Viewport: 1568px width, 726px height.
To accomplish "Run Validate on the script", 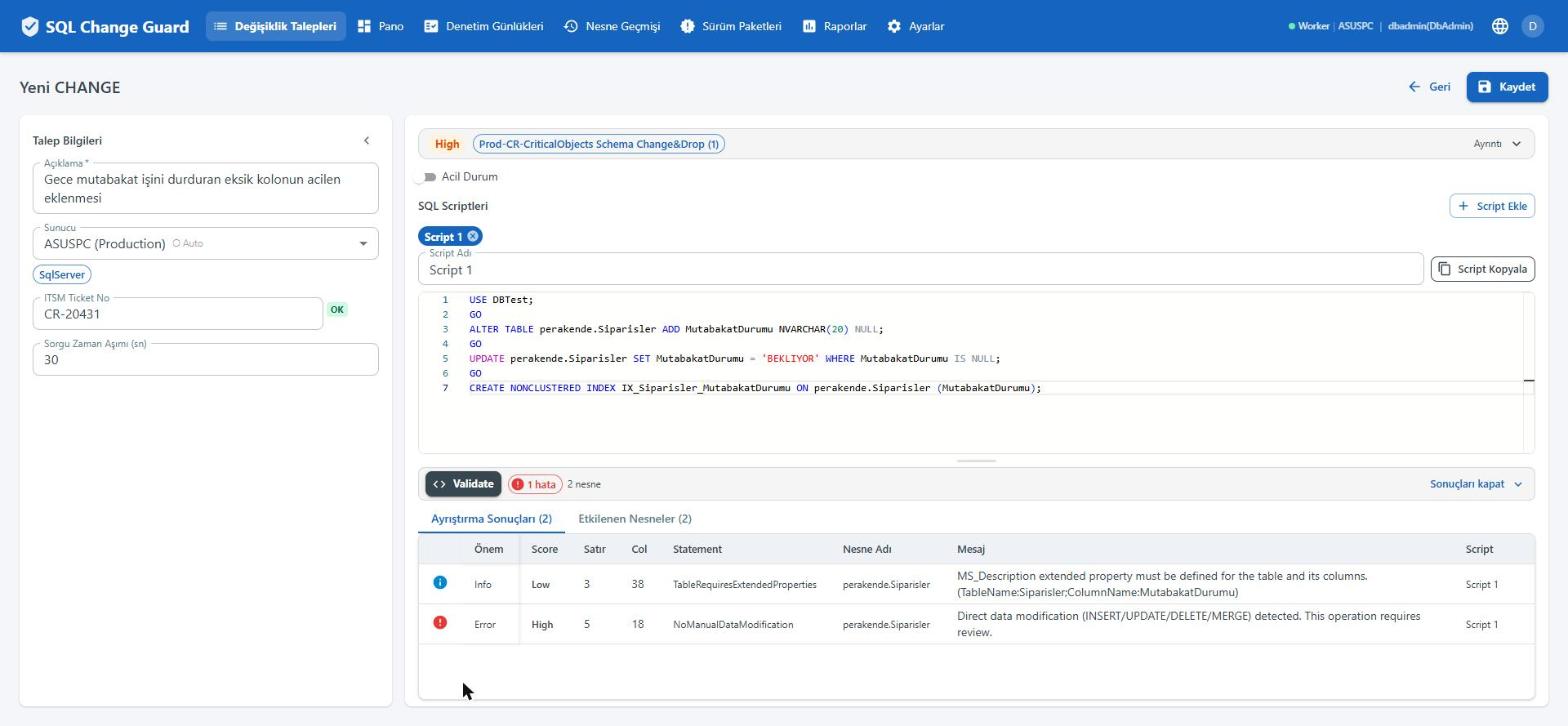I will click(x=463, y=484).
